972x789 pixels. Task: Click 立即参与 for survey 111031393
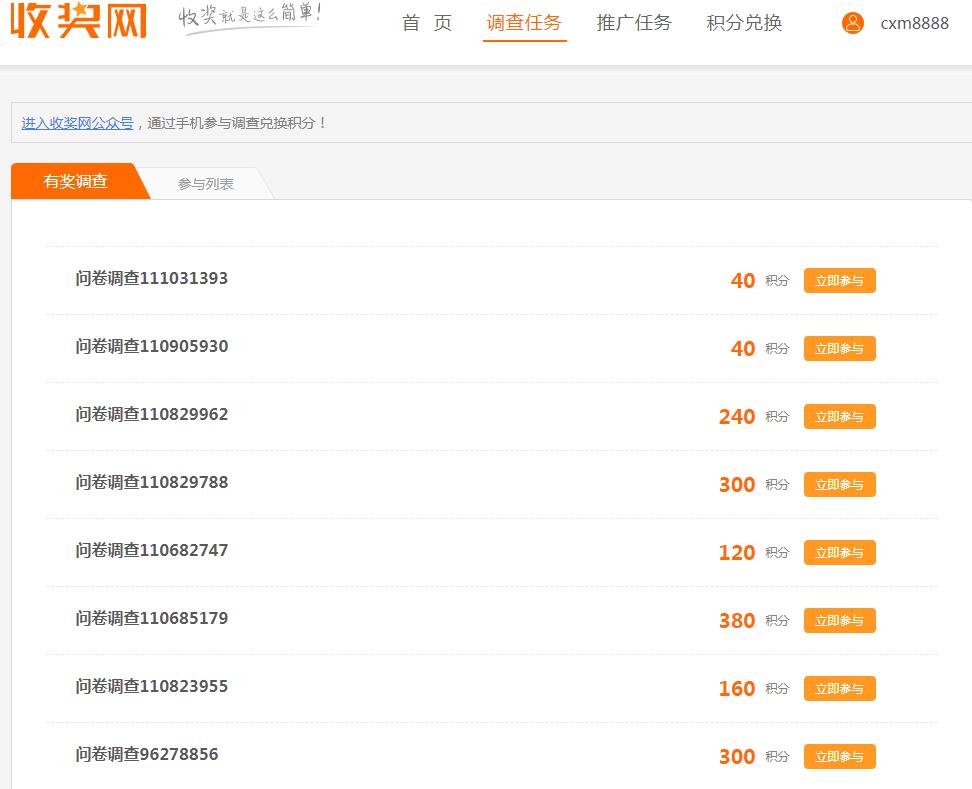pos(839,281)
